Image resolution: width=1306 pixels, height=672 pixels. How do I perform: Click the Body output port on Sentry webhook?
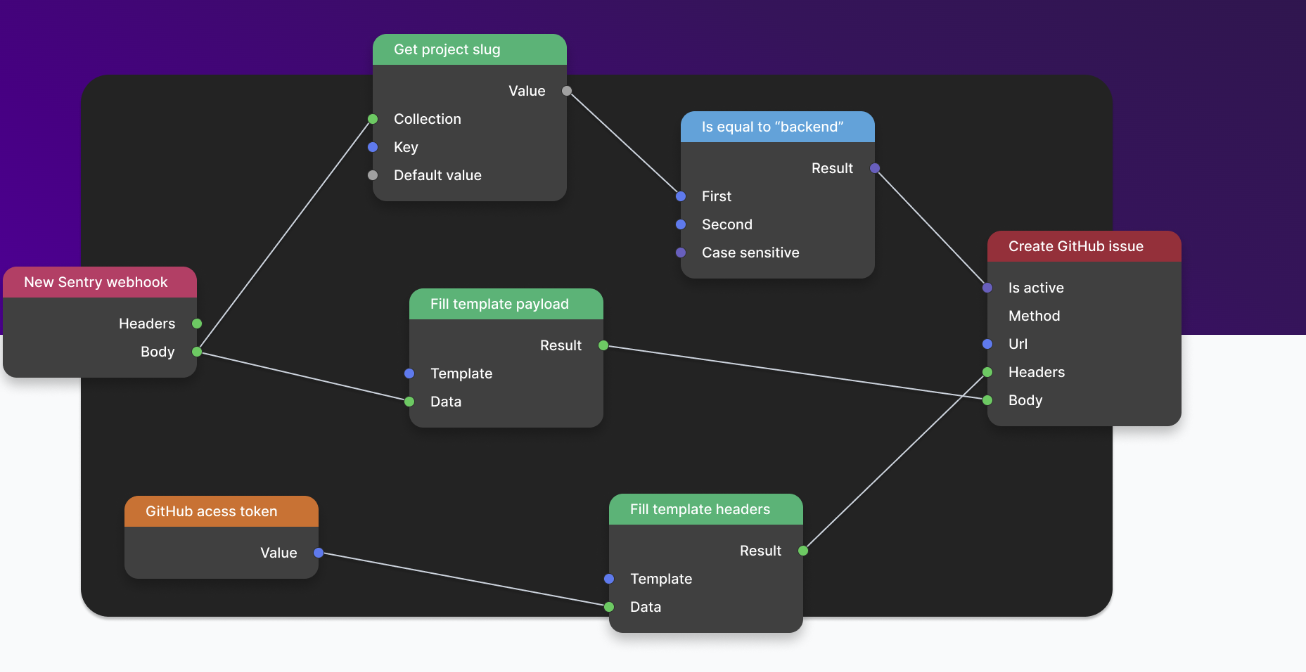(197, 352)
